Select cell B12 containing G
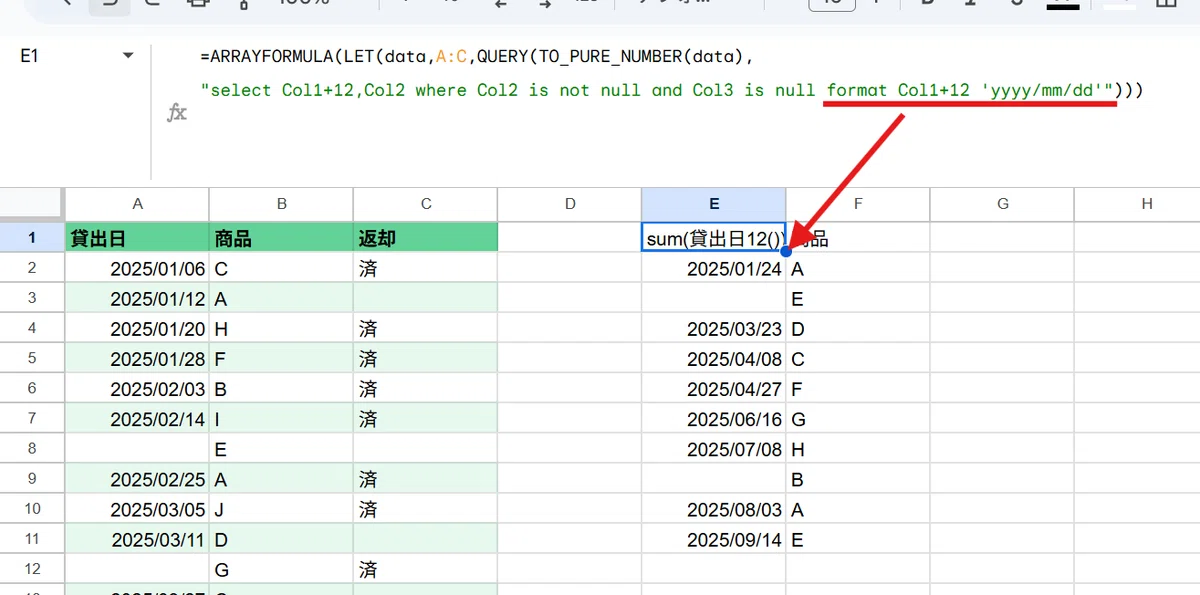 [281, 569]
